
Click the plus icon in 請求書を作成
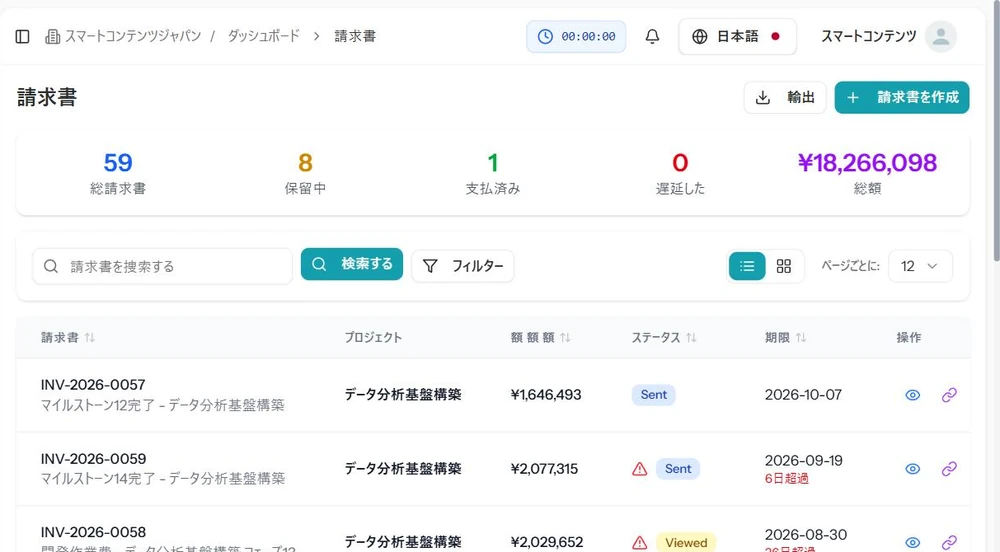(853, 98)
